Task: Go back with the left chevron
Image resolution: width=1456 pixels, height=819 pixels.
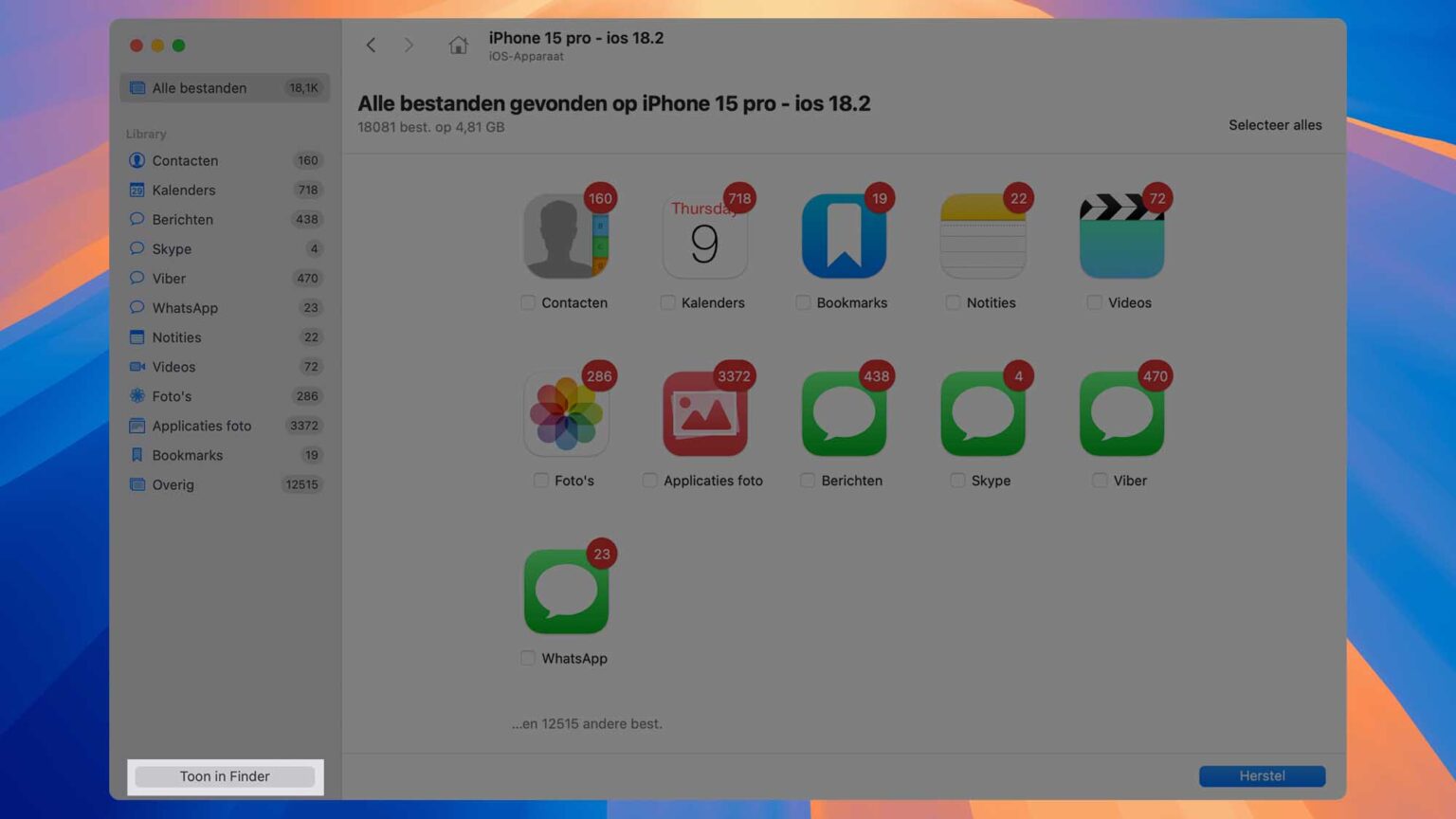Action: click(x=372, y=45)
